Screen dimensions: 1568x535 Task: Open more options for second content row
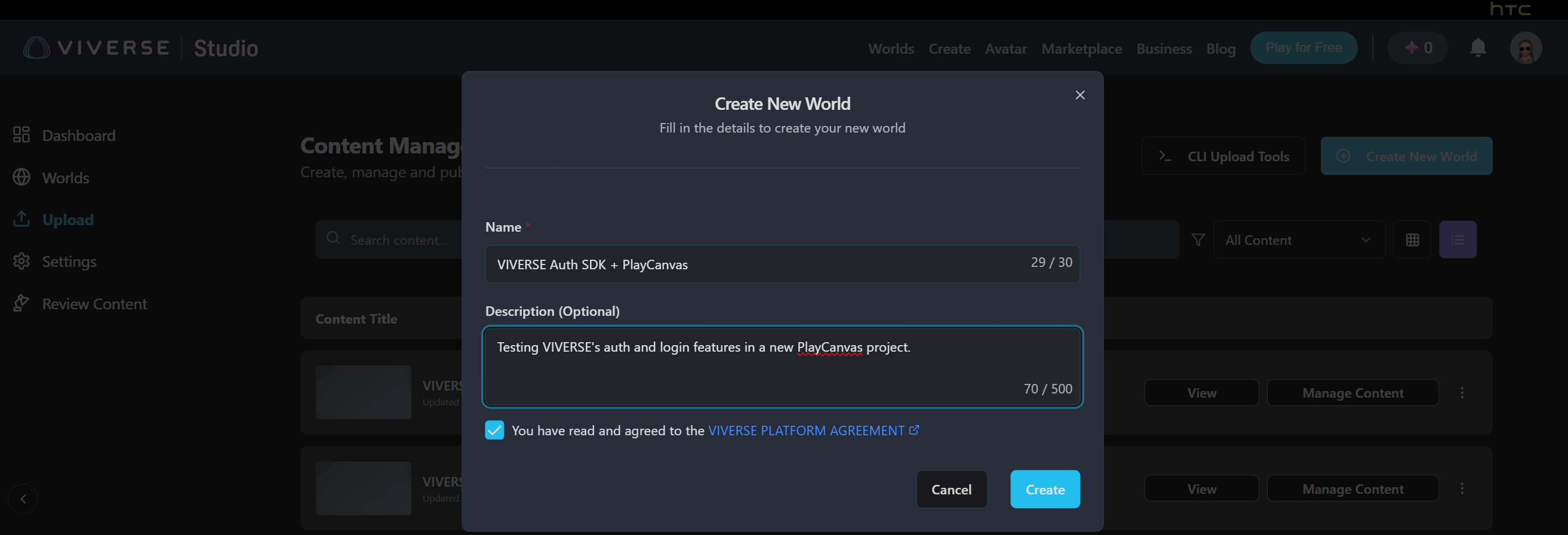1462,489
